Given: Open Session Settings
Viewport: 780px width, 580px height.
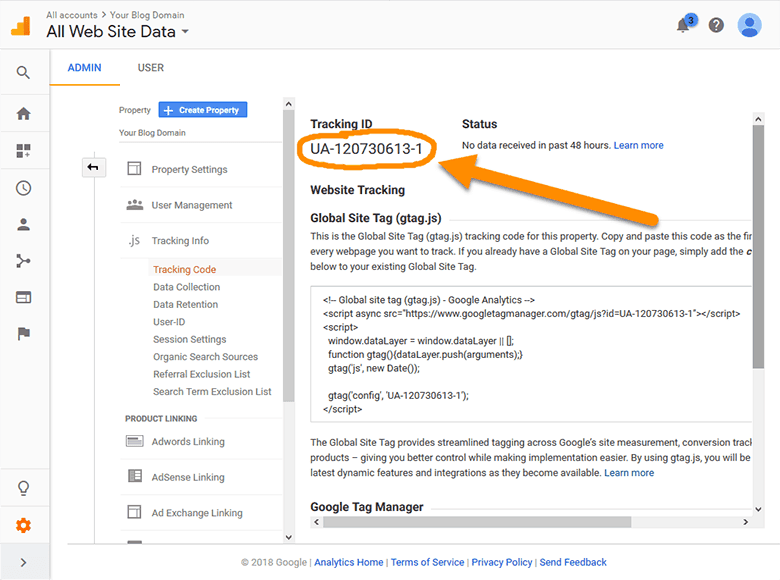Looking at the screenshot, I should [x=190, y=339].
